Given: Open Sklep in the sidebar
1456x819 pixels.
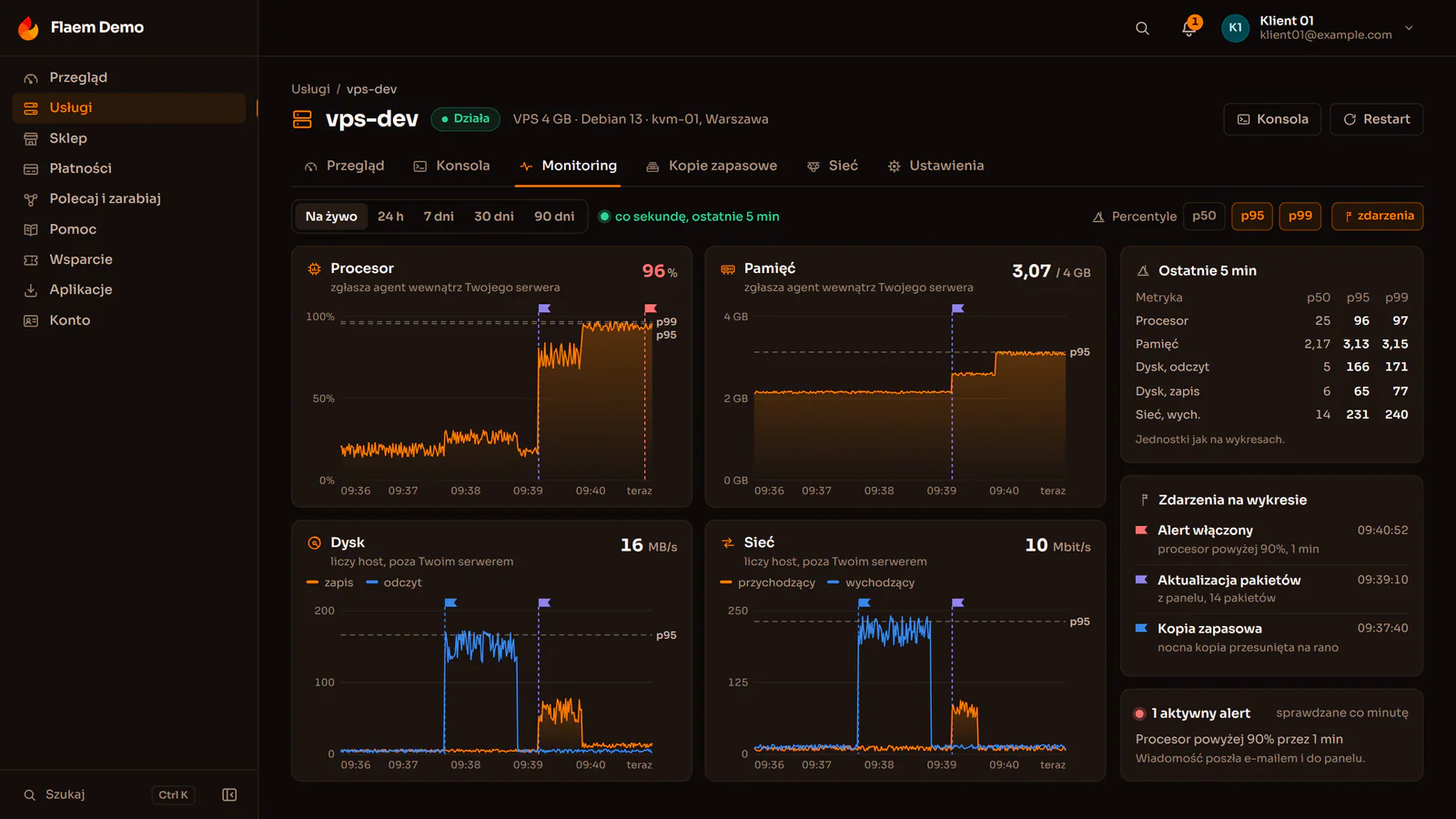Looking at the screenshot, I should pyautogui.click(x=129, y=138).
